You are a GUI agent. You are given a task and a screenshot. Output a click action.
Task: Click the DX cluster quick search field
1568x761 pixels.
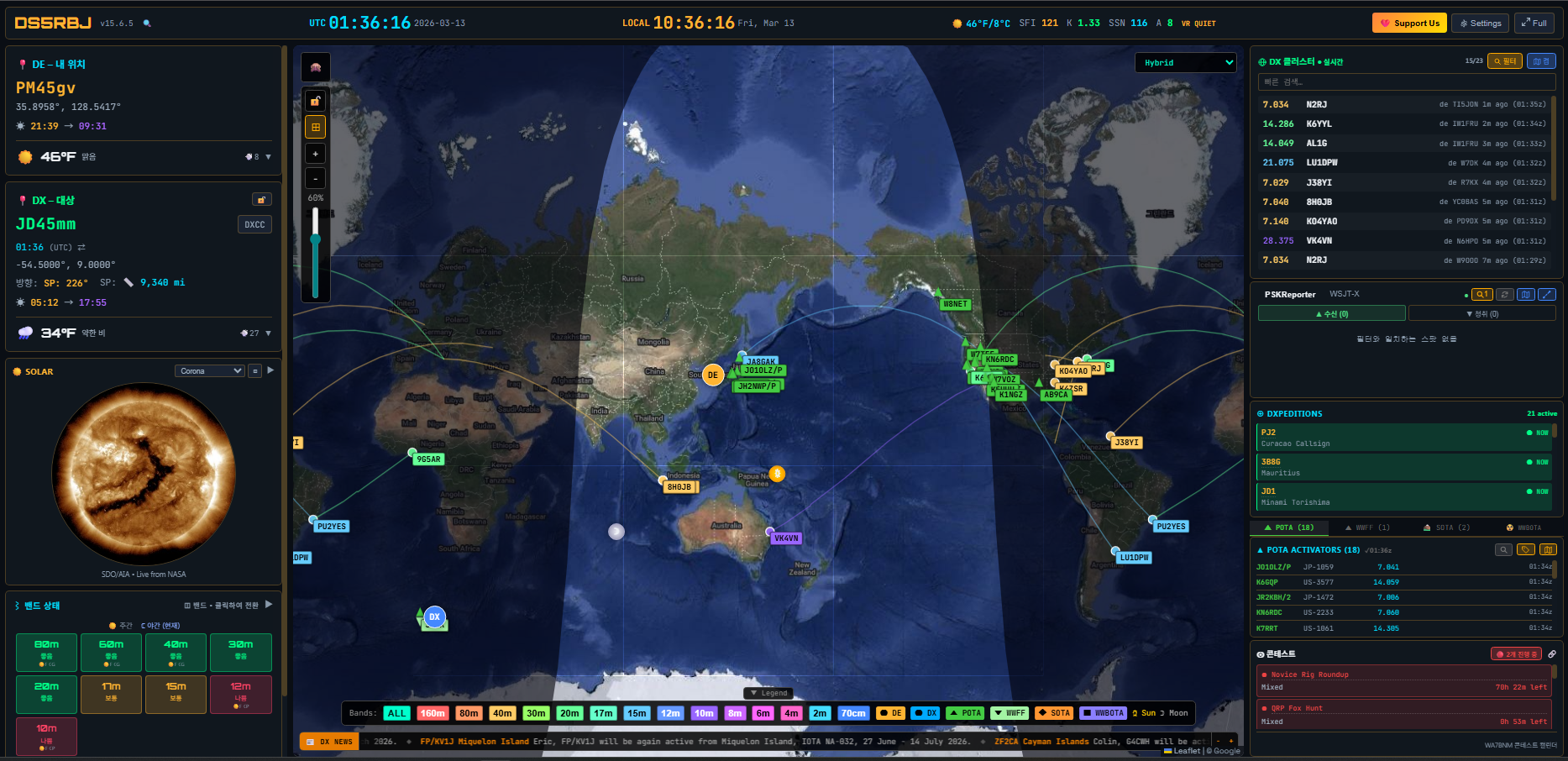click(x=1406, y=82)
